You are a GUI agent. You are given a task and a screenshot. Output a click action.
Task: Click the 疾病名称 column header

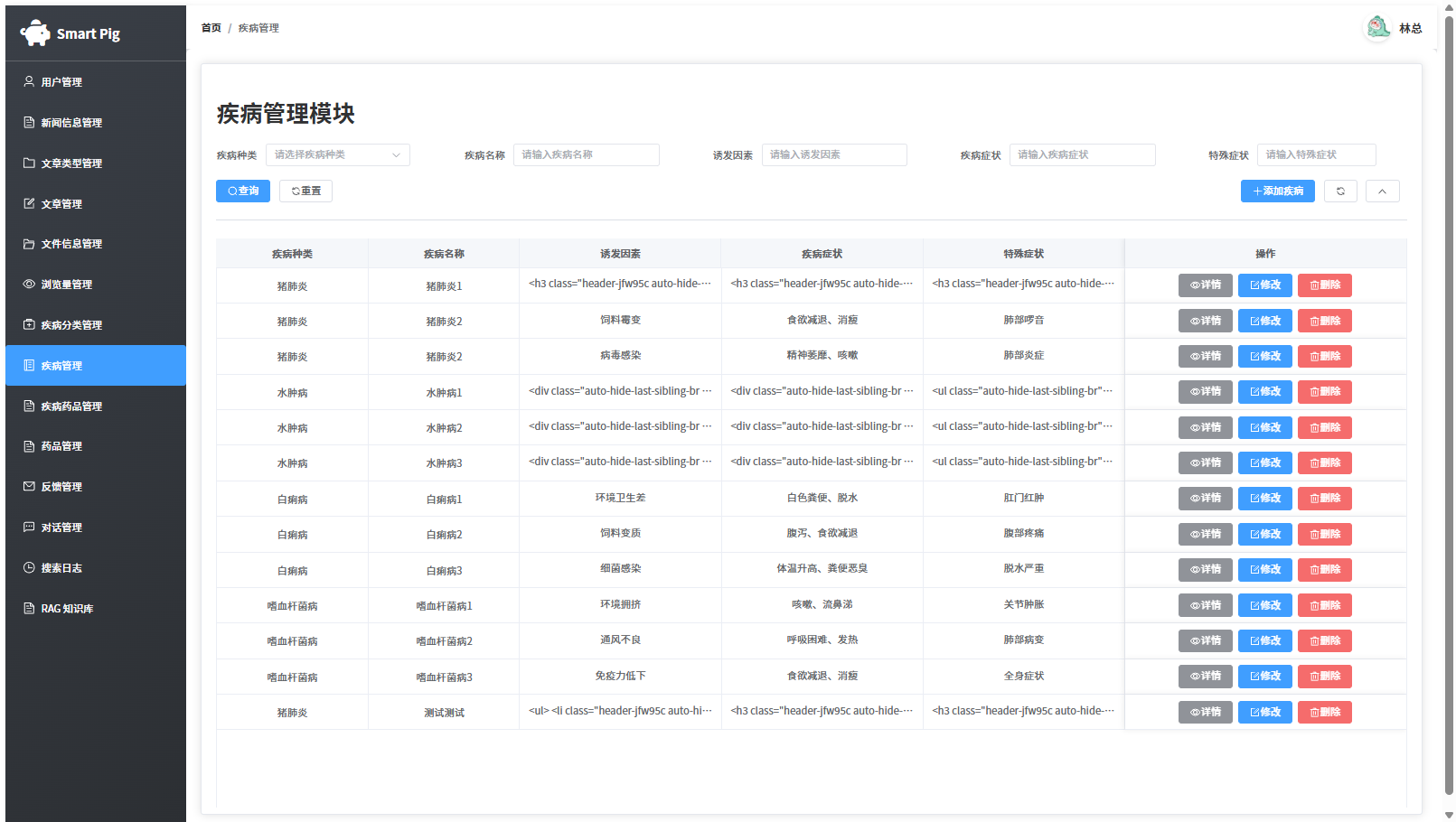444,254
